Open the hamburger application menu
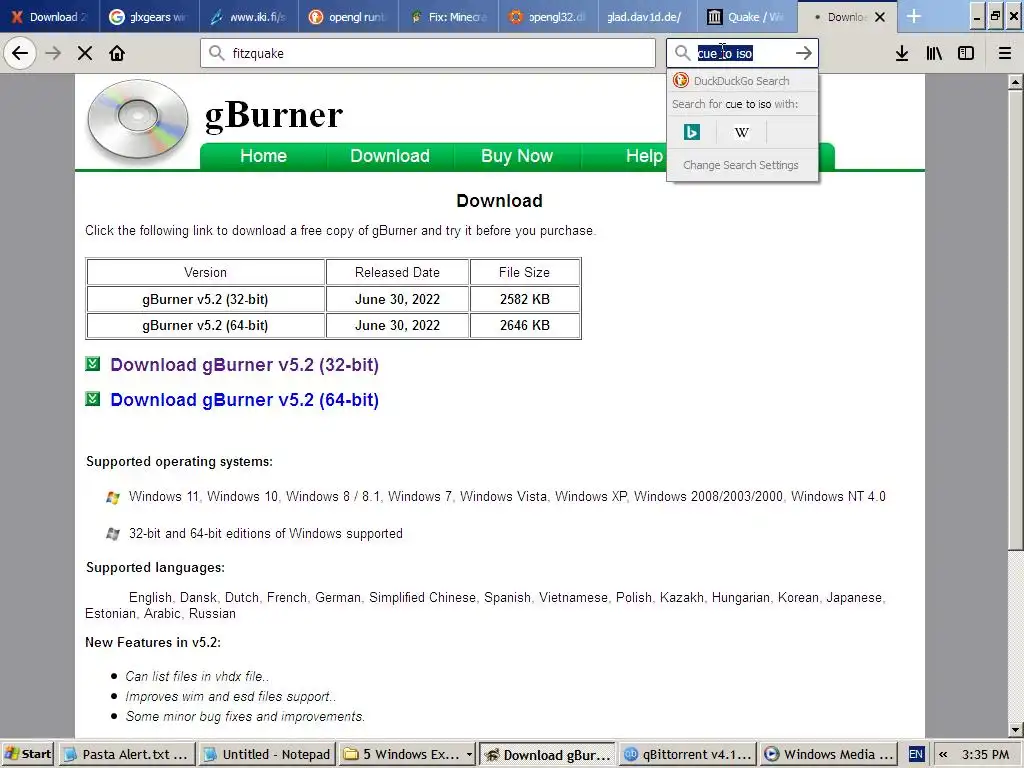Image resolution: width=1024 pixels, height=768 pixels. pos(1004,53)
